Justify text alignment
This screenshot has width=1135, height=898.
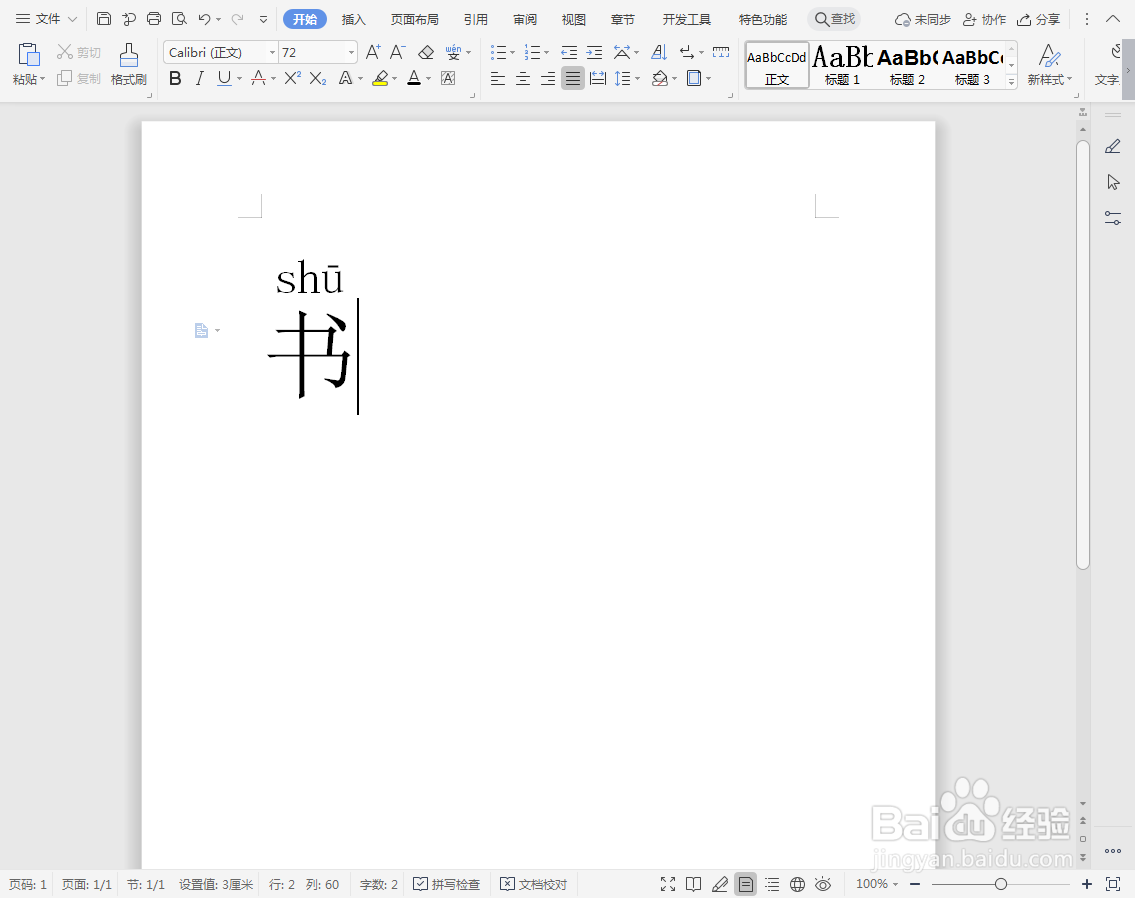tap(573, 78)
